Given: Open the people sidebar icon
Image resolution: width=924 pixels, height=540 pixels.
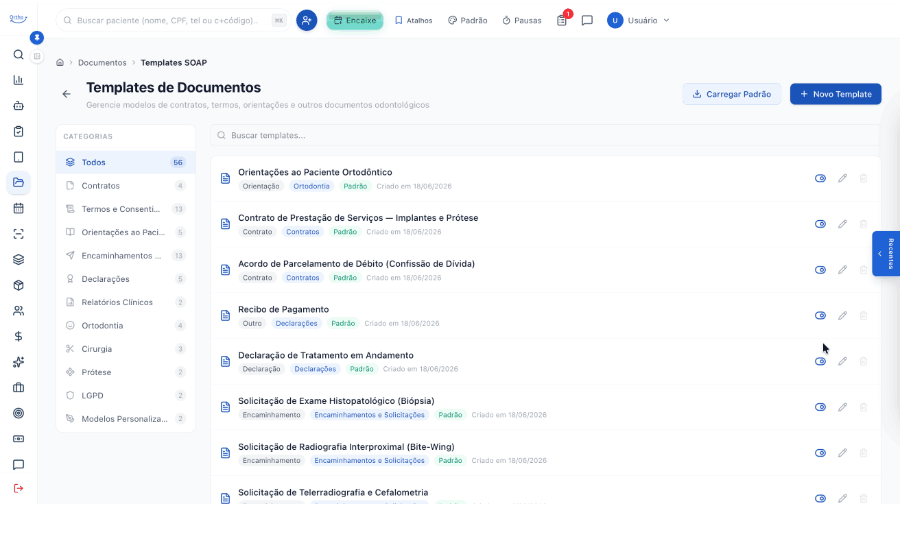Looking at the screenshot, I should coord(18,311).
